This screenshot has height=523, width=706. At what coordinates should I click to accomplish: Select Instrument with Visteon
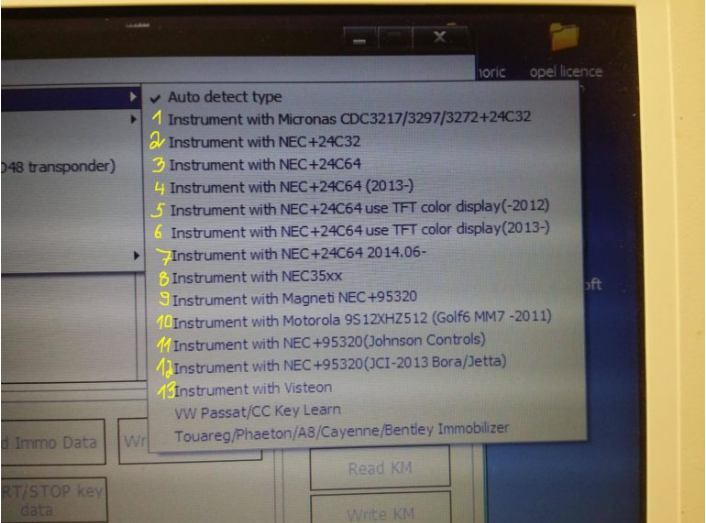[x=252, y=388]
